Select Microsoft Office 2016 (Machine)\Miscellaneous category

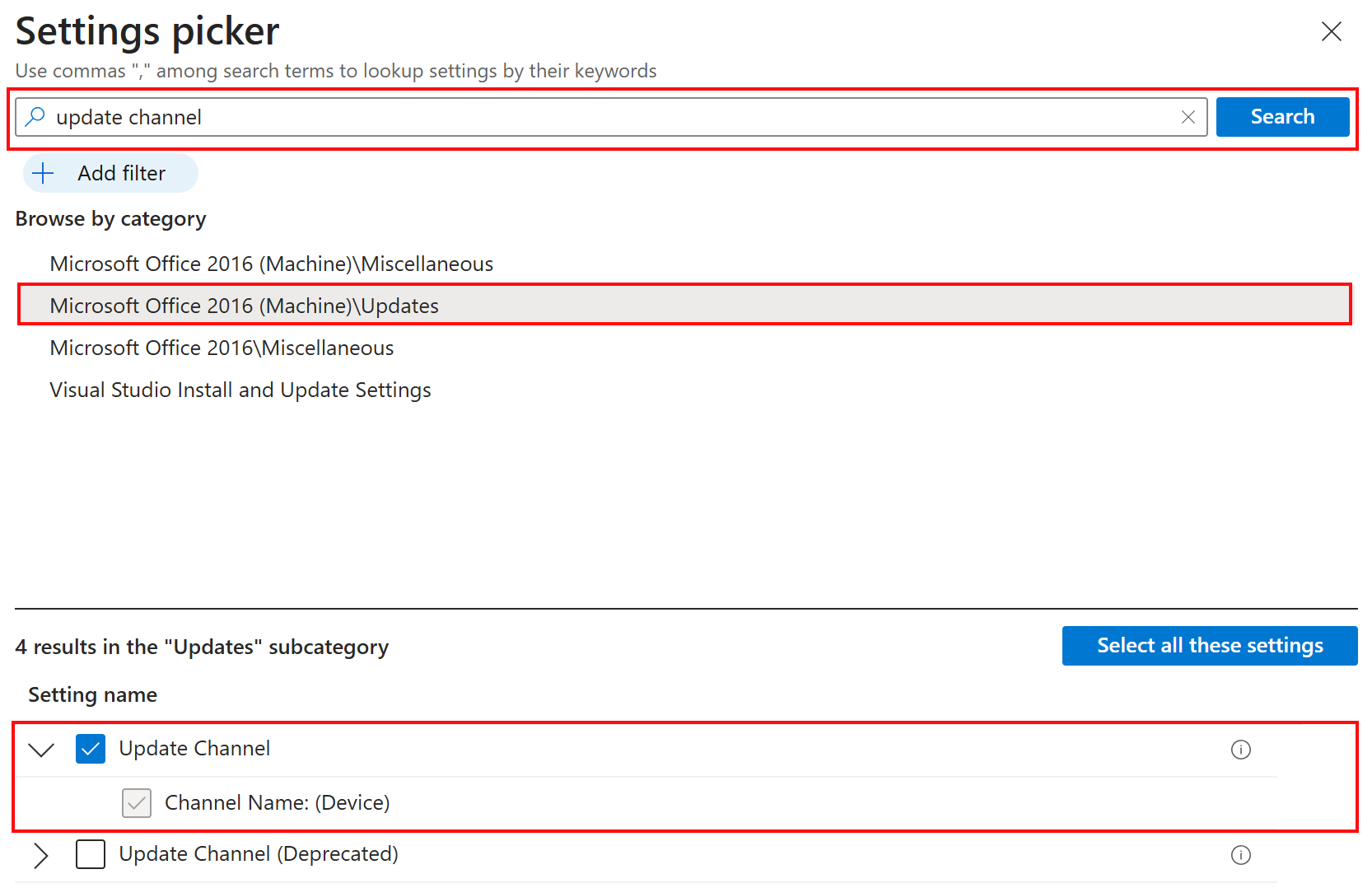[272, 264]
